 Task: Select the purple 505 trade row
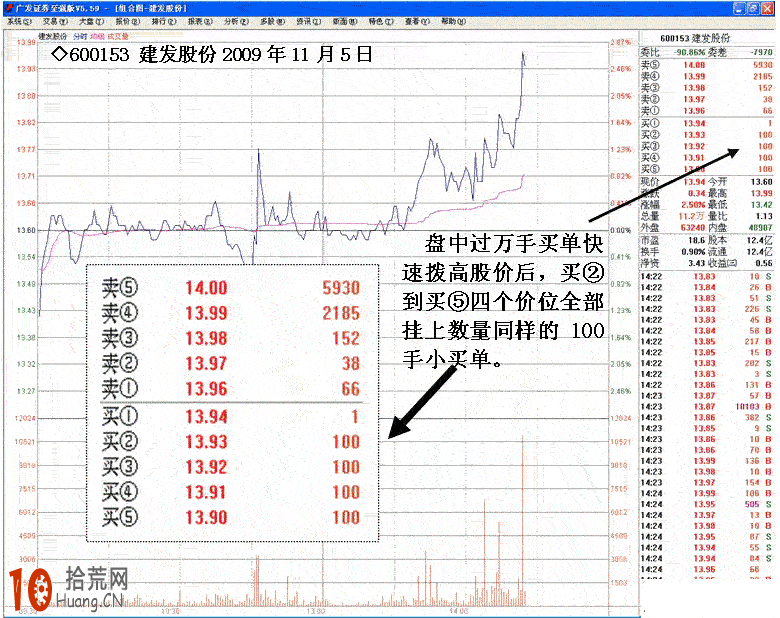[707, 504]
